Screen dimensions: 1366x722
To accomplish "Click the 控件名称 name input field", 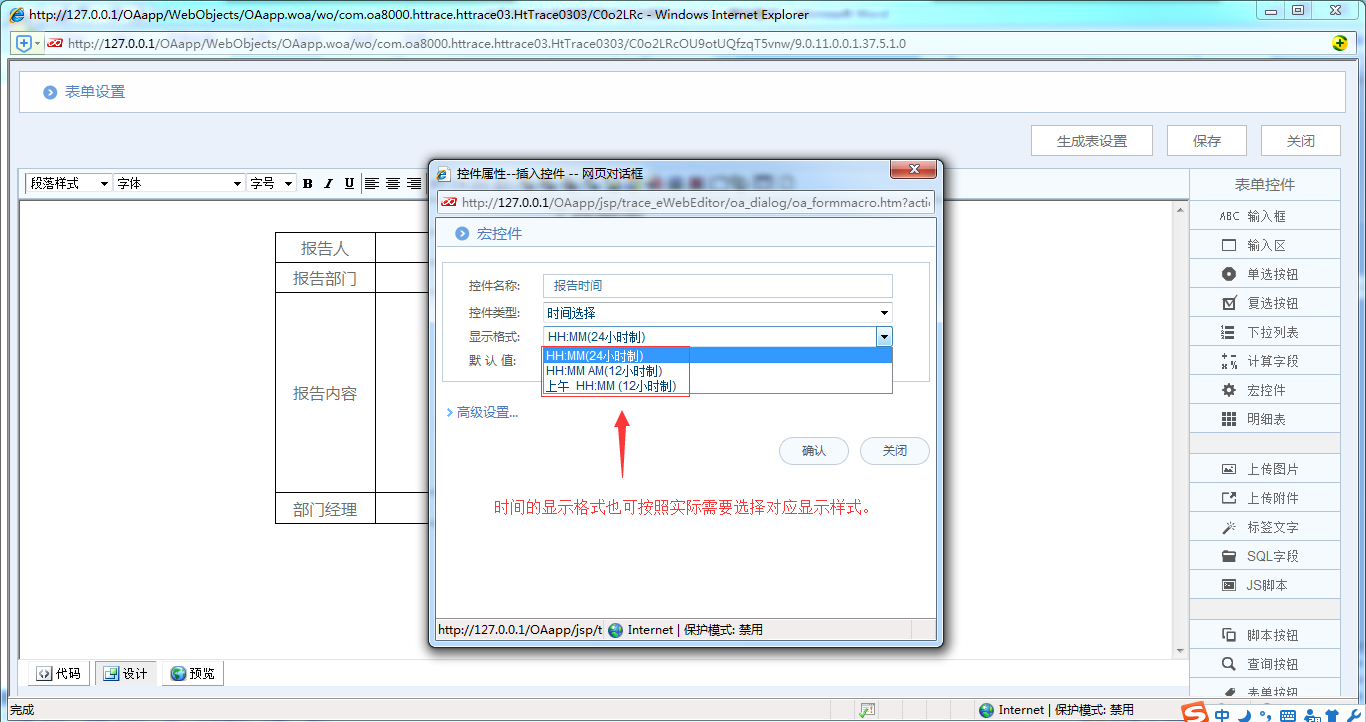I will [715, 286].
